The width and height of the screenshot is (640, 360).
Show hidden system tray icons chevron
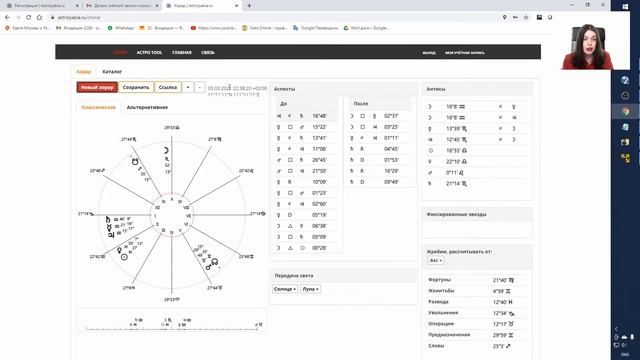tap(616, 329)
